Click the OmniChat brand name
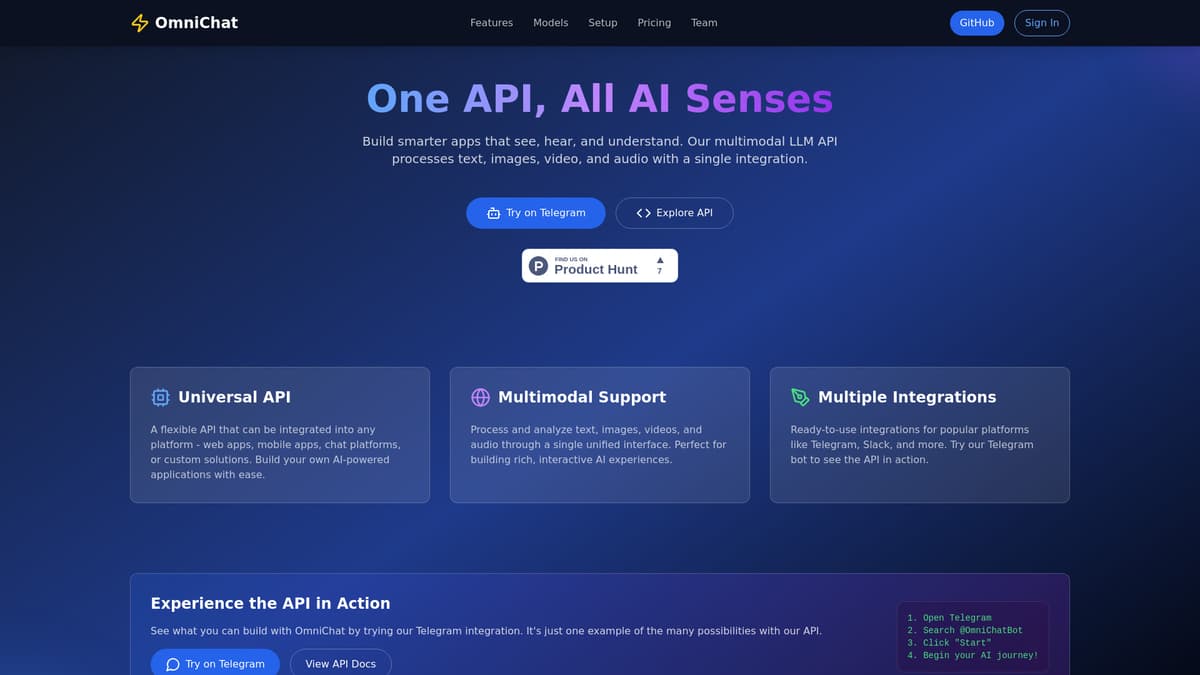 tap(196, 22)
